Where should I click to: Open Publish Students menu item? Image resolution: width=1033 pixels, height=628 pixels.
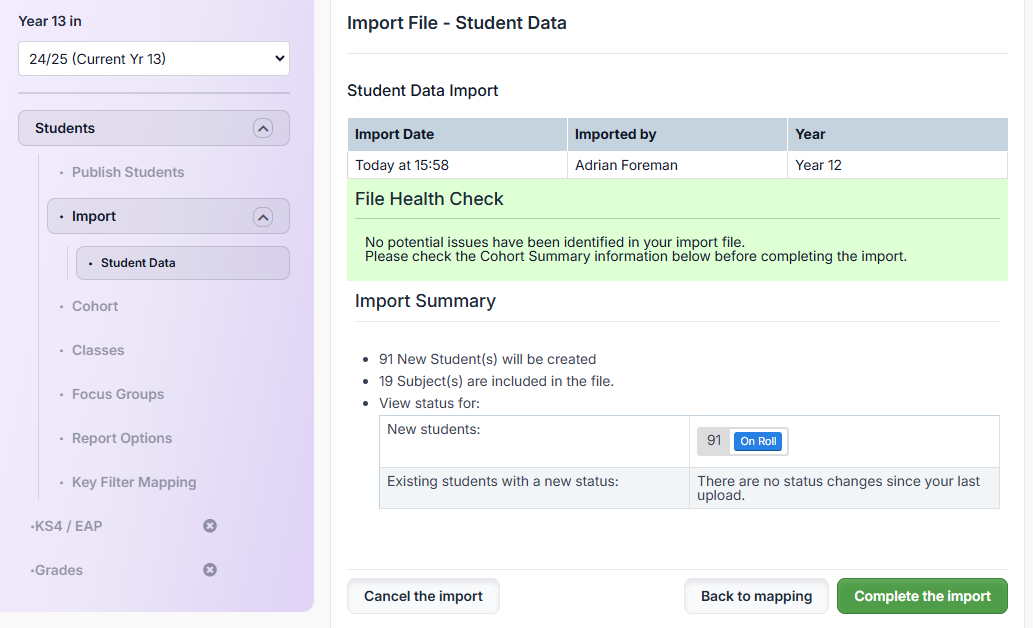pos(127,172)
